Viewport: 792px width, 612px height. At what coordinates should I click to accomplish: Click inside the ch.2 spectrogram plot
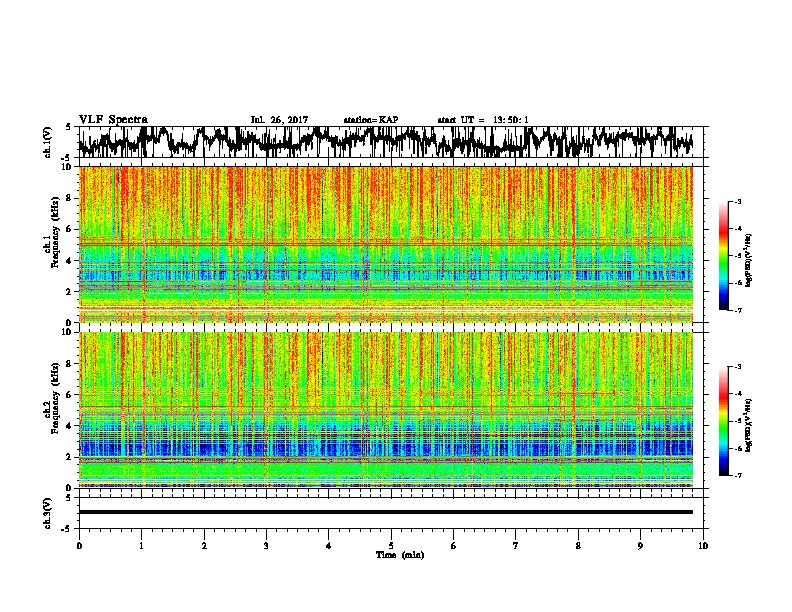[x=386, y=410]
